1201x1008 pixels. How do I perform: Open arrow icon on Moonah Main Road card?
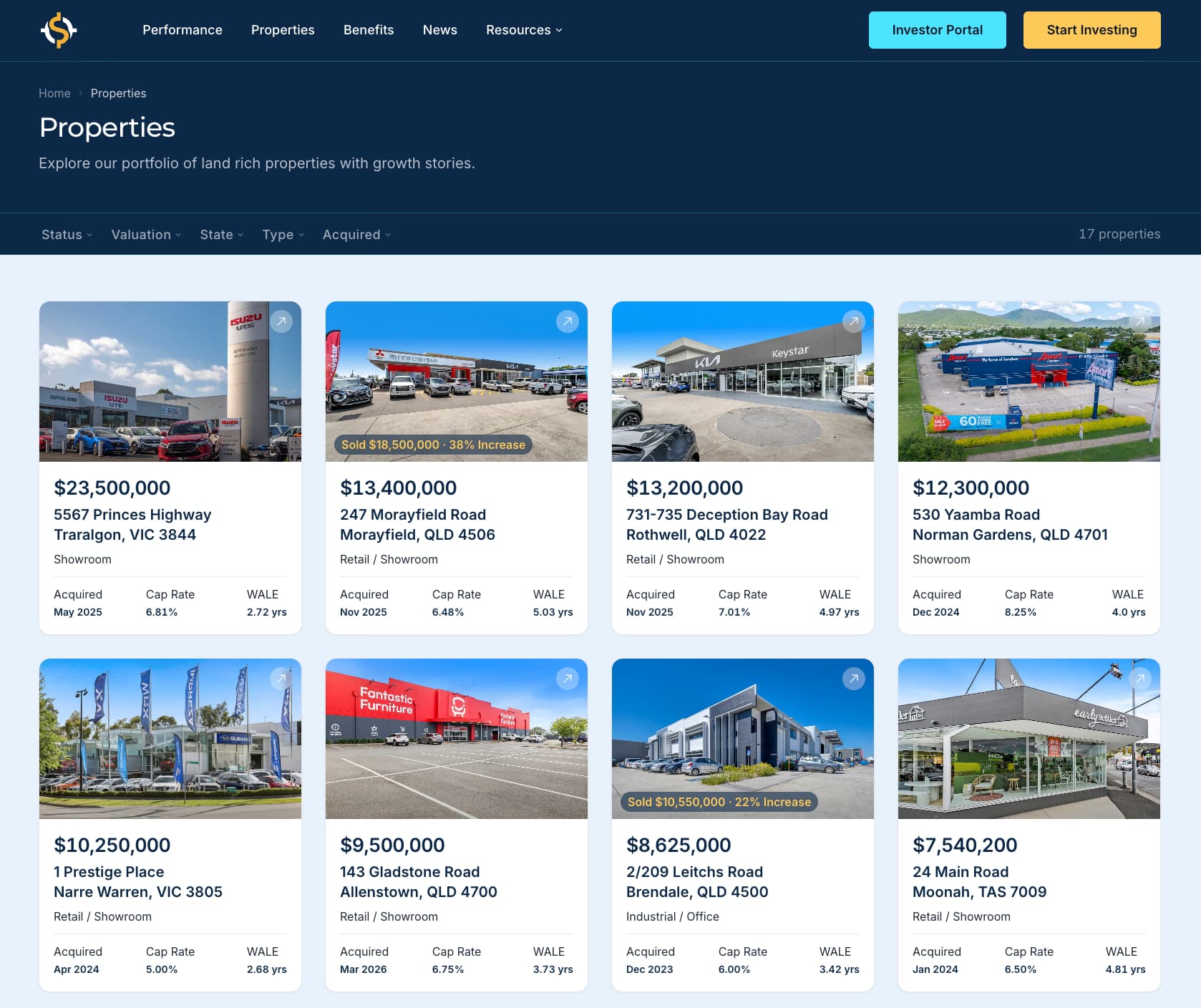click(1140, 679)
